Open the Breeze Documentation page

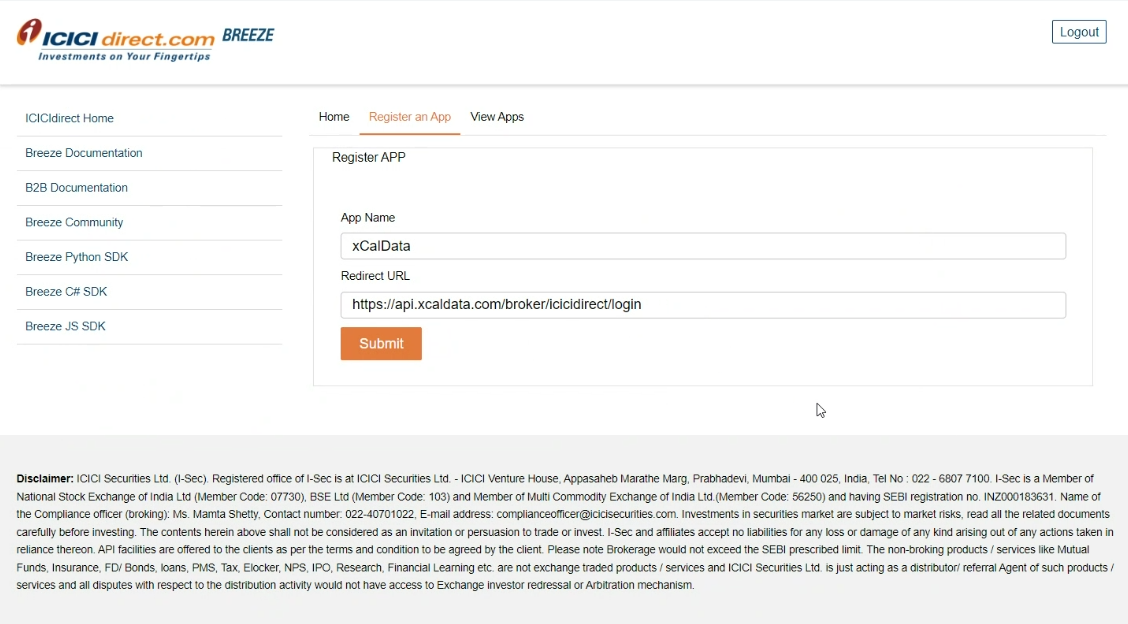click(x=83, y=152)
